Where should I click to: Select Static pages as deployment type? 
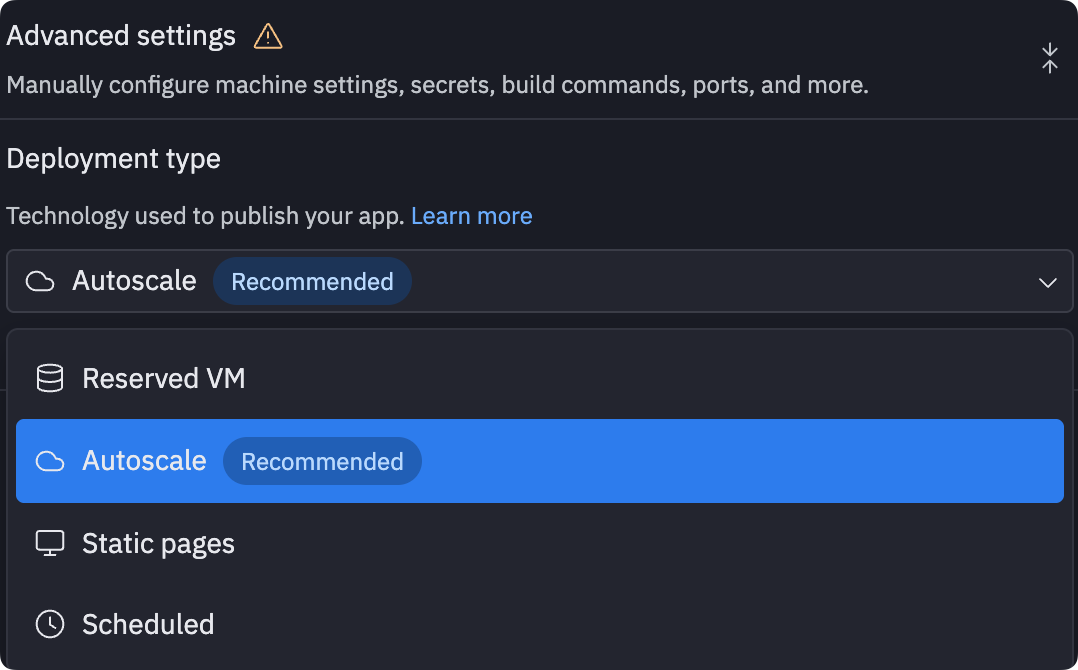[157, 543]
